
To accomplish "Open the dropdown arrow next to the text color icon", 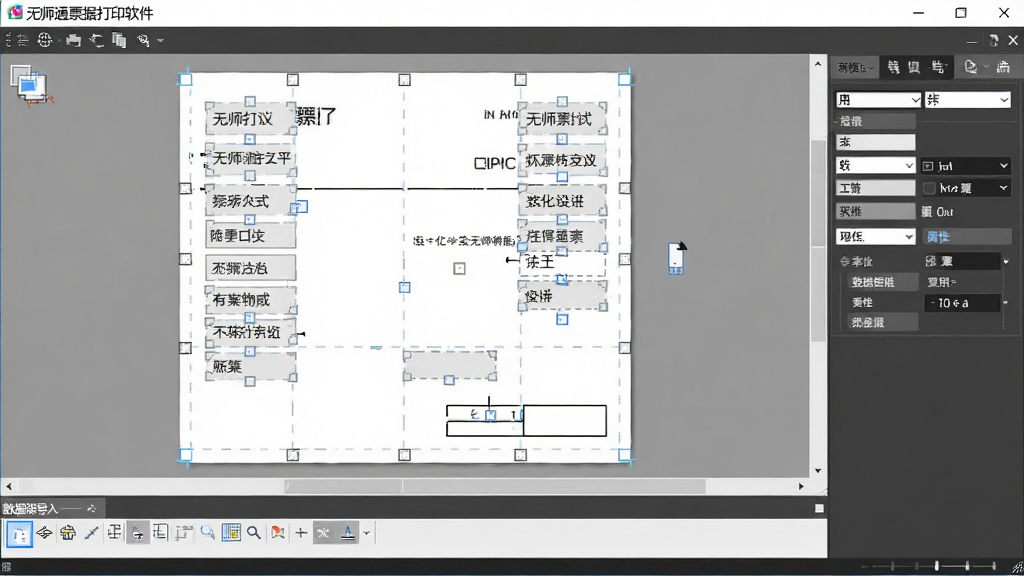I will (x=366, y=534).
